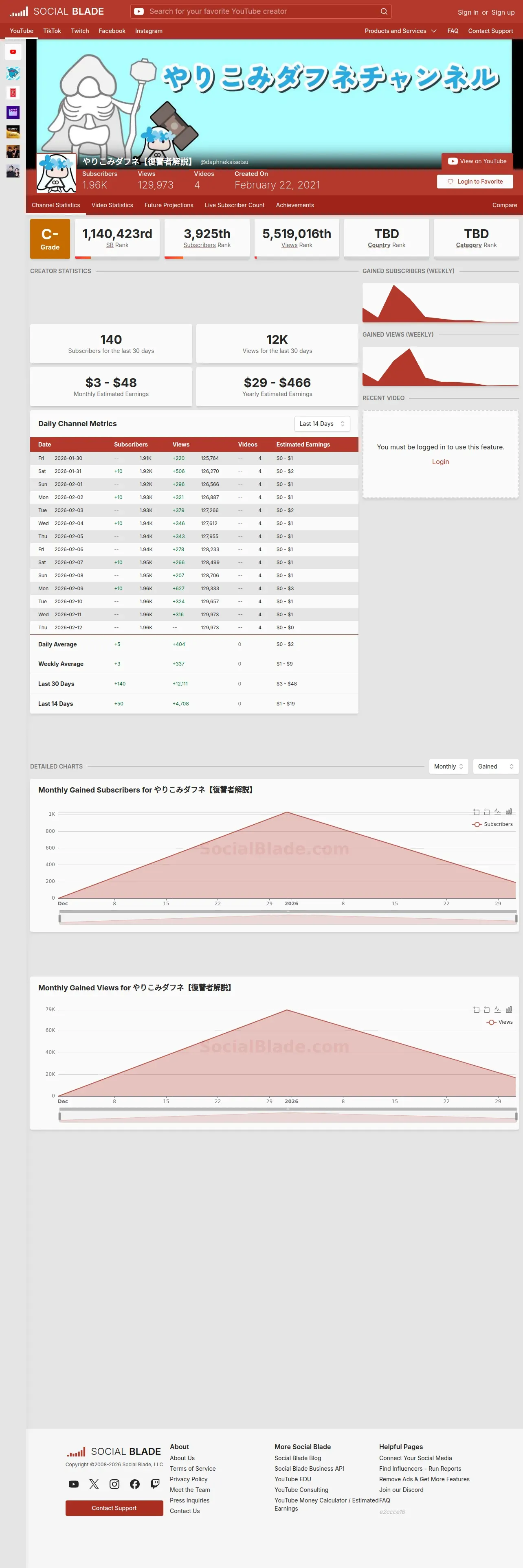This screenshot has height=1568, width=523.
Task: Open the Live Subscriber Count tab
Action: pos(234,205)
